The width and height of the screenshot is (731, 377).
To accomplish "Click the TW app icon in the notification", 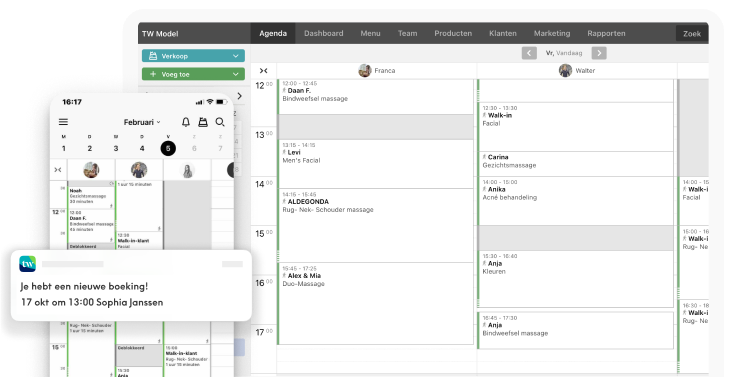I will click(28, 264).
